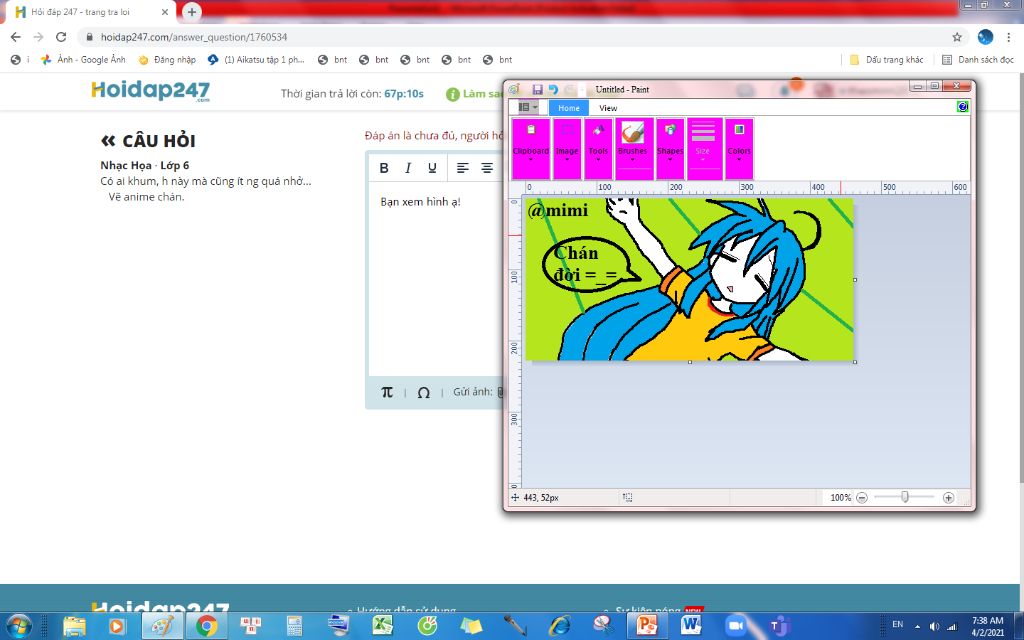Open the Size dropdown in Paint ribbon
Viewport: 1024px width, 640px height.
click(703, 149)
